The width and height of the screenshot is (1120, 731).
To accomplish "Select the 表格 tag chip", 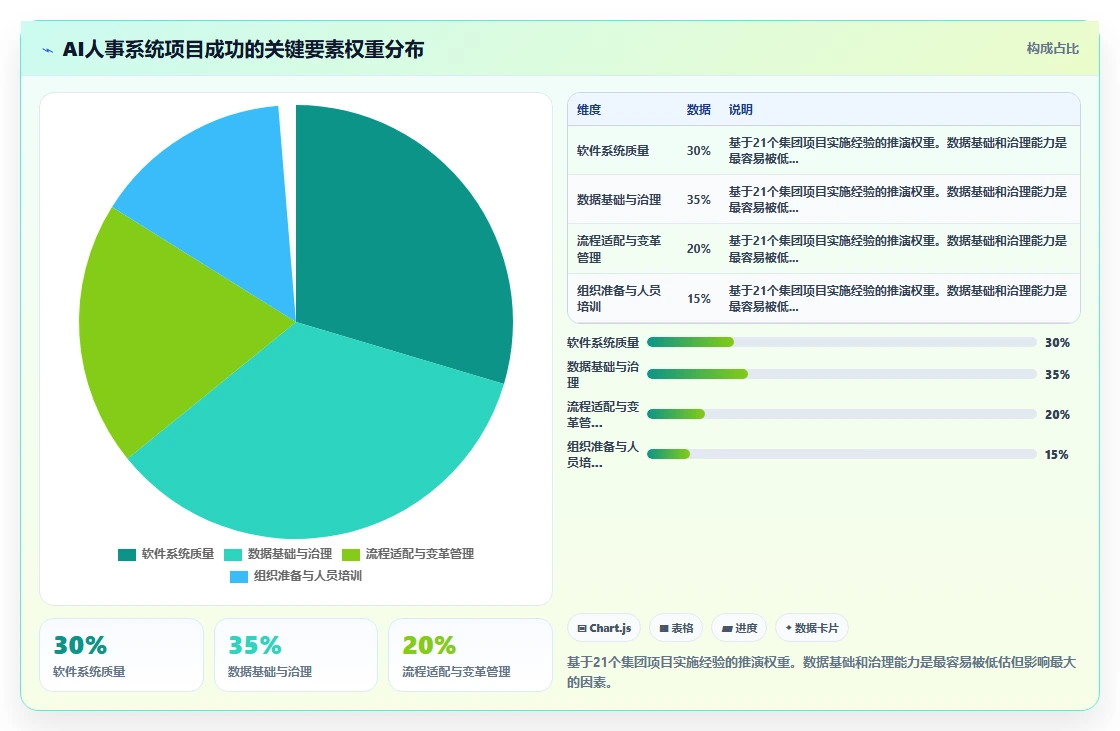I will tap(676, 628).
